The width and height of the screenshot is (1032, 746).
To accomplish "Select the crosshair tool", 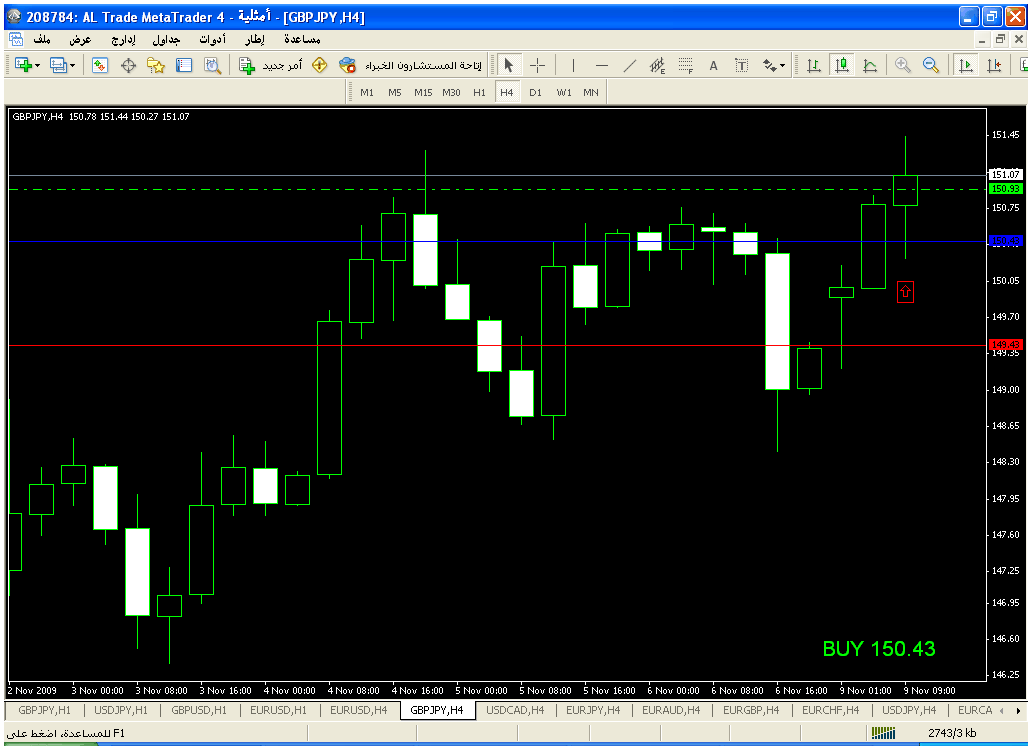I will pyautogui.click(x=537, y=65).
